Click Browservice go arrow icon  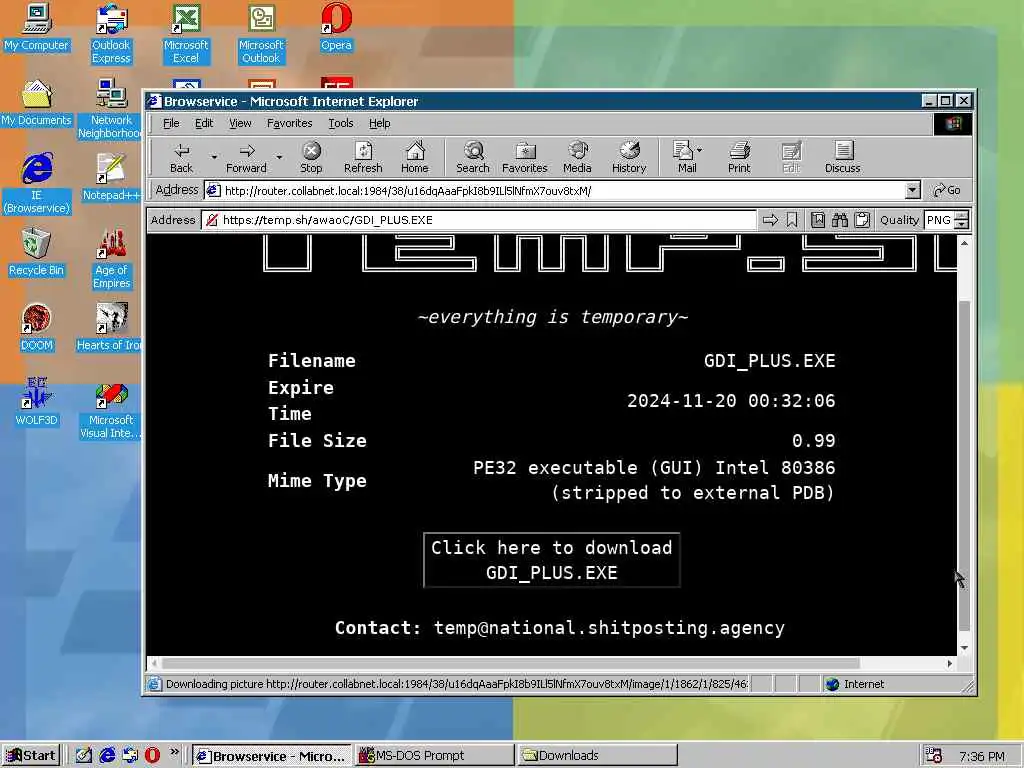coord(771,220)
